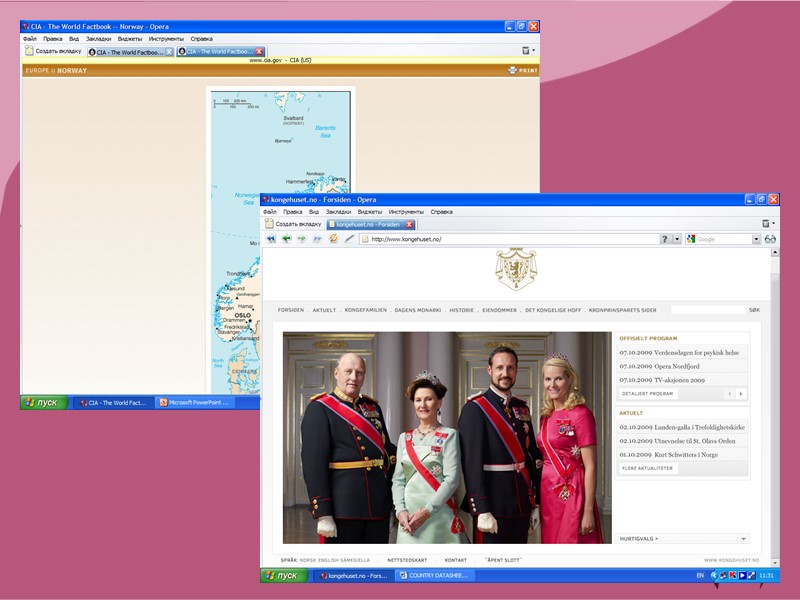Click Forsiden in the site navigation

(291, 310)
